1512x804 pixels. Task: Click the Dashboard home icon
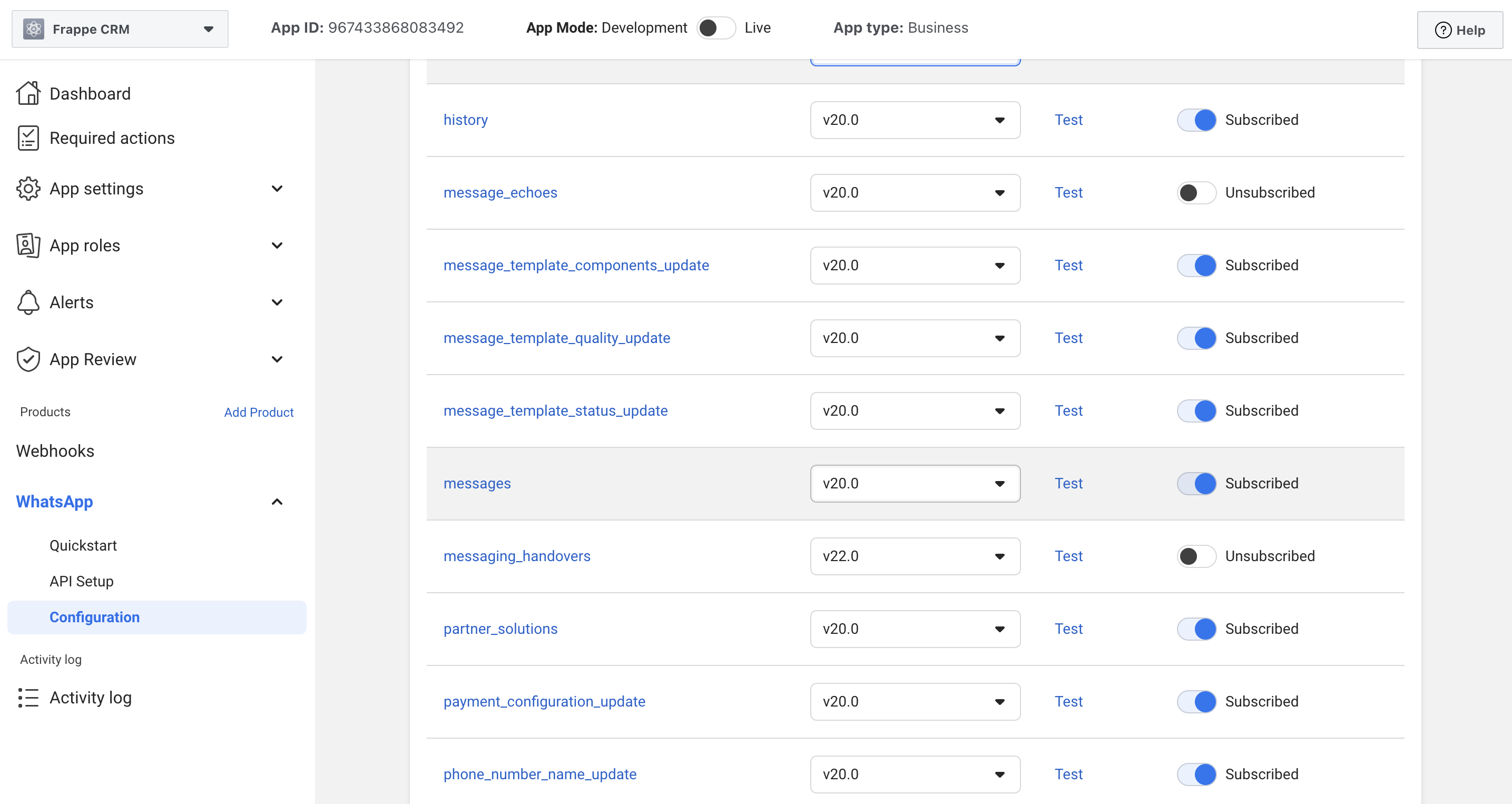(x=28, y=93)
